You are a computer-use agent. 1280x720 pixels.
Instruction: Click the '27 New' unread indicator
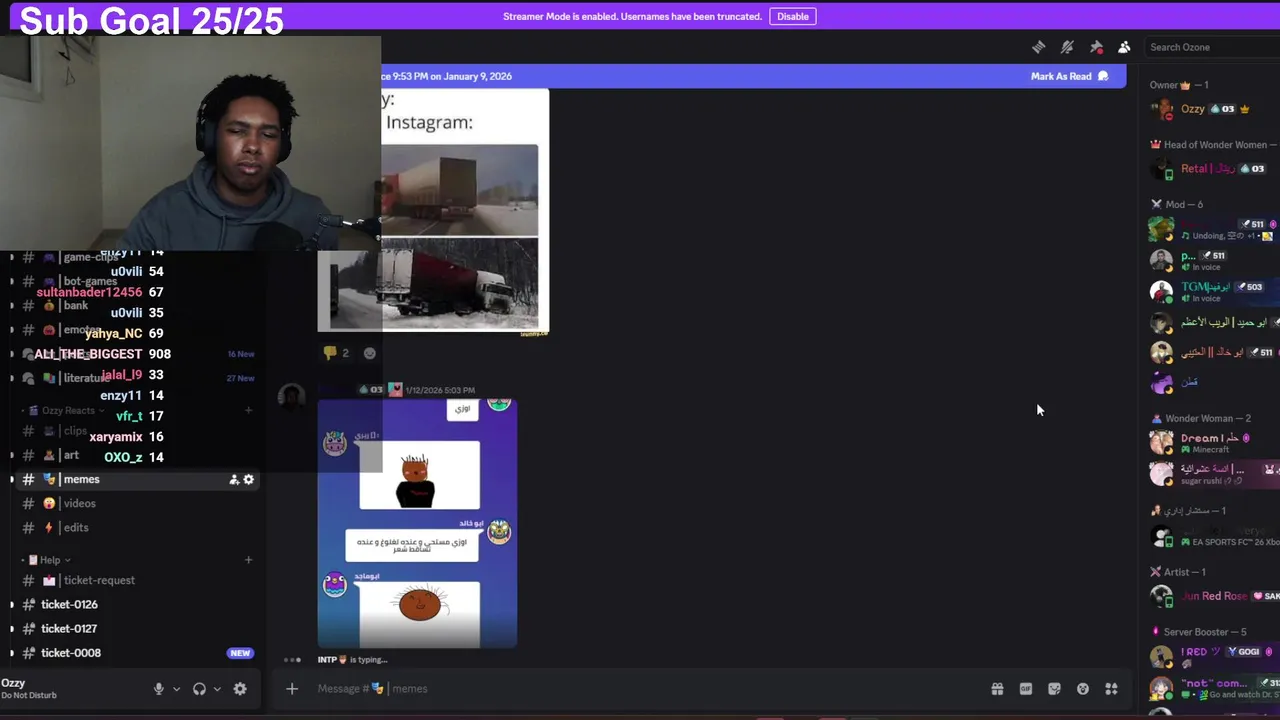[241, 378]
